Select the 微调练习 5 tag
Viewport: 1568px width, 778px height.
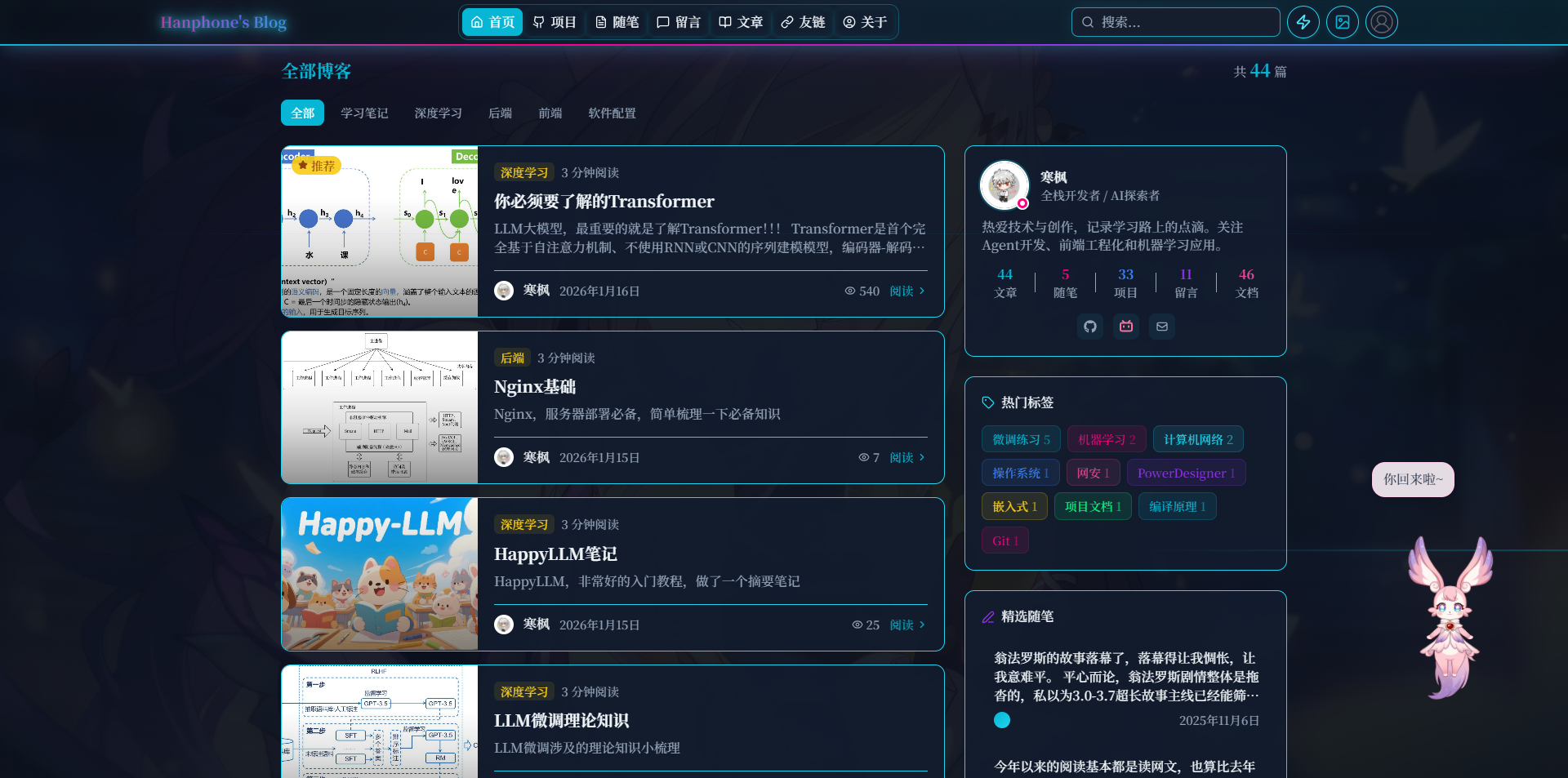click(x=1021, y=439)
